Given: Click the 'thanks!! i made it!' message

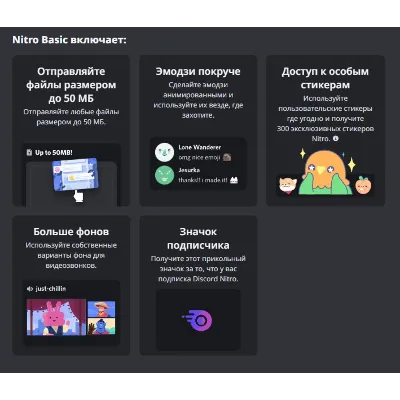Looking at the screenshot, I should (x=203, y=180).
